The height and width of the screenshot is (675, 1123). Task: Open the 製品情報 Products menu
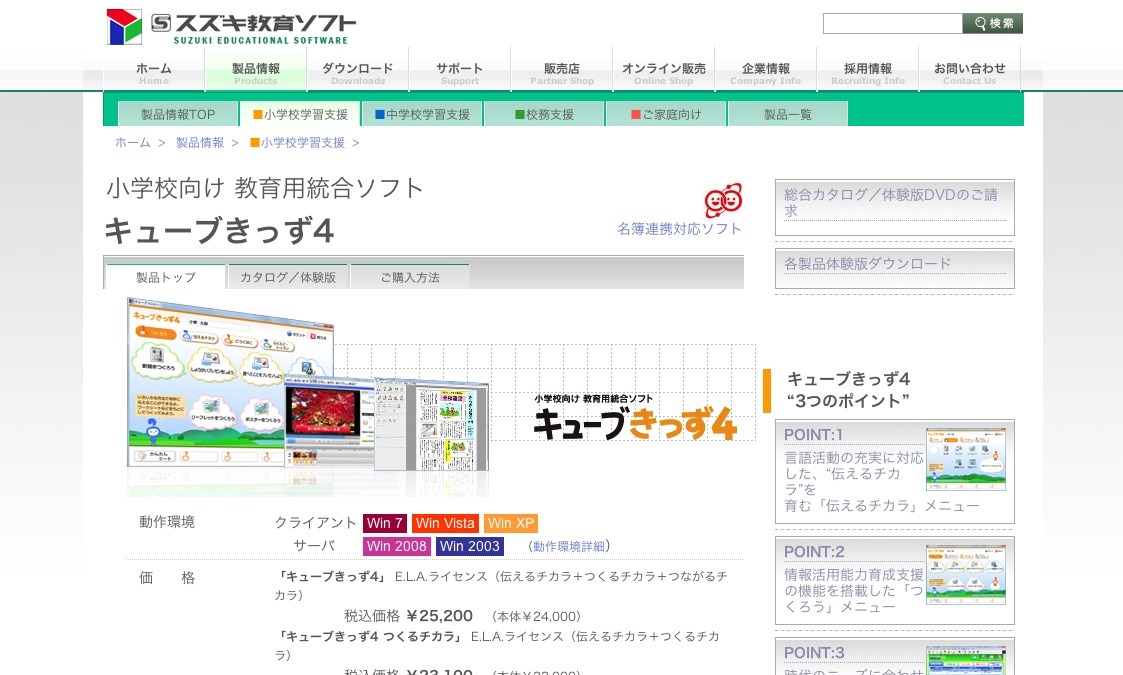[x=256, y=72]
